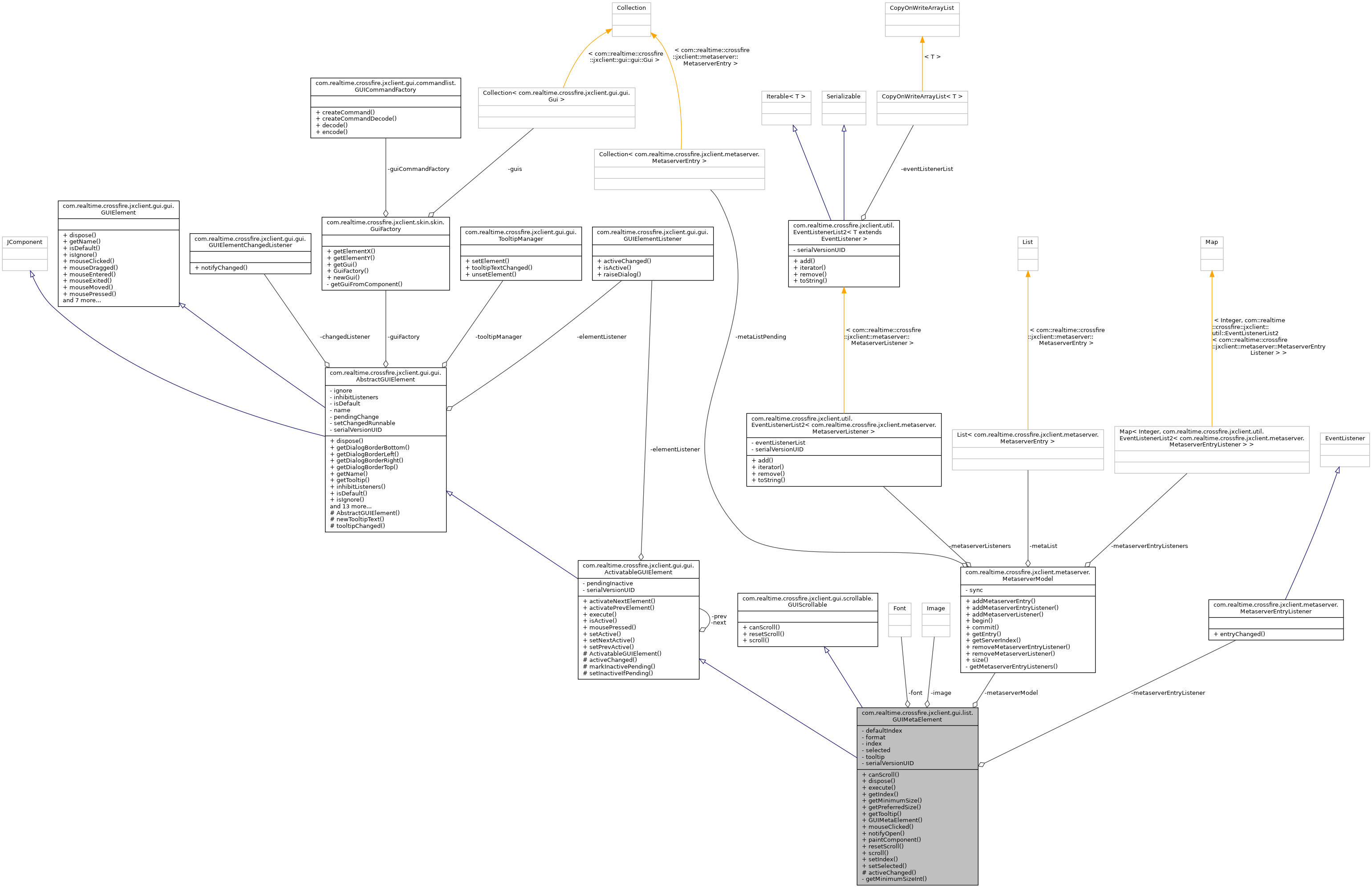Viewport: 1372px width, 888px height.
Task: Click the -metaList edge label
Action: click(1043, 546)
